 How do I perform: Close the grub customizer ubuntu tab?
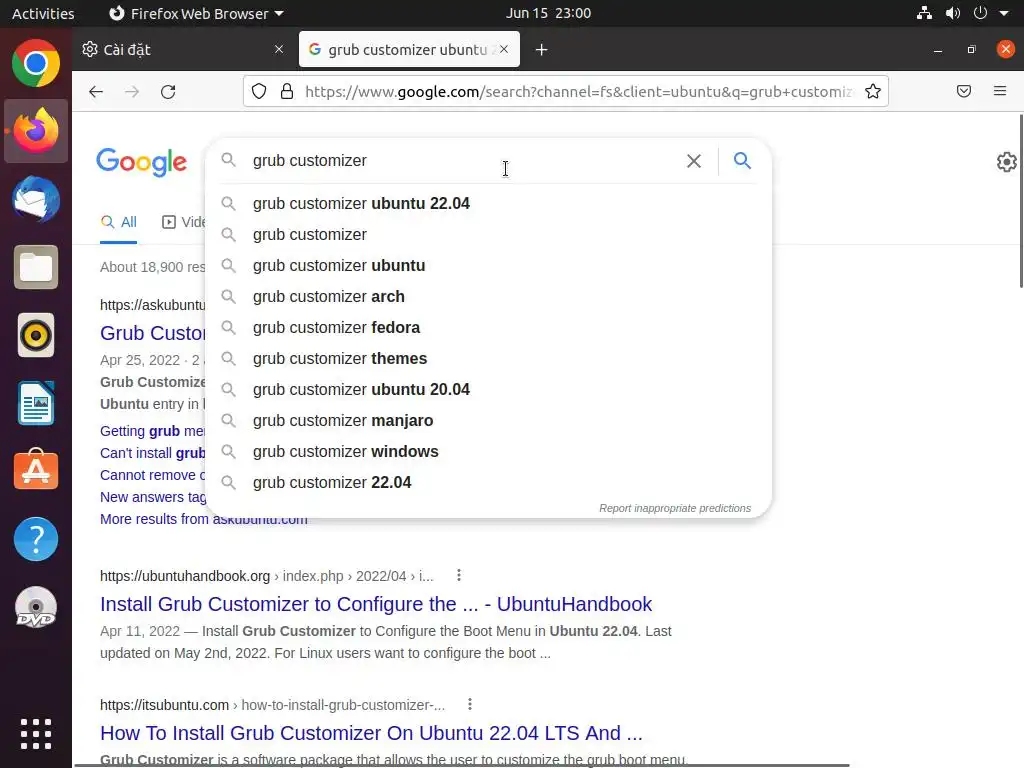tap(504, 49)
